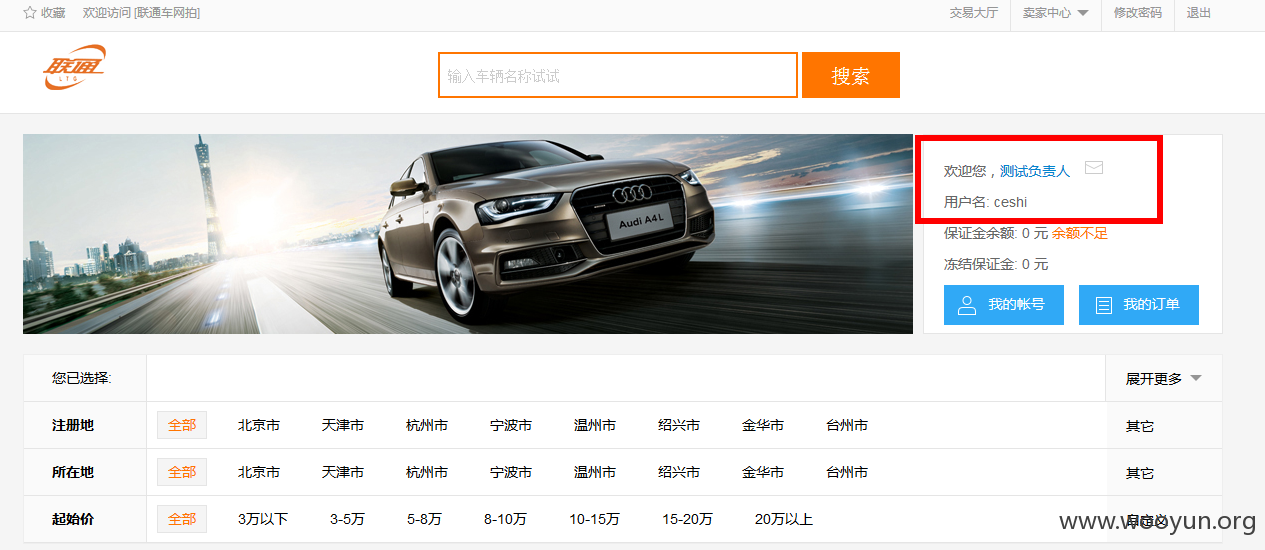Choose the 3万以下 price range
The image size is (1265, 550).
pyautogui.click(x=263, y=519)
